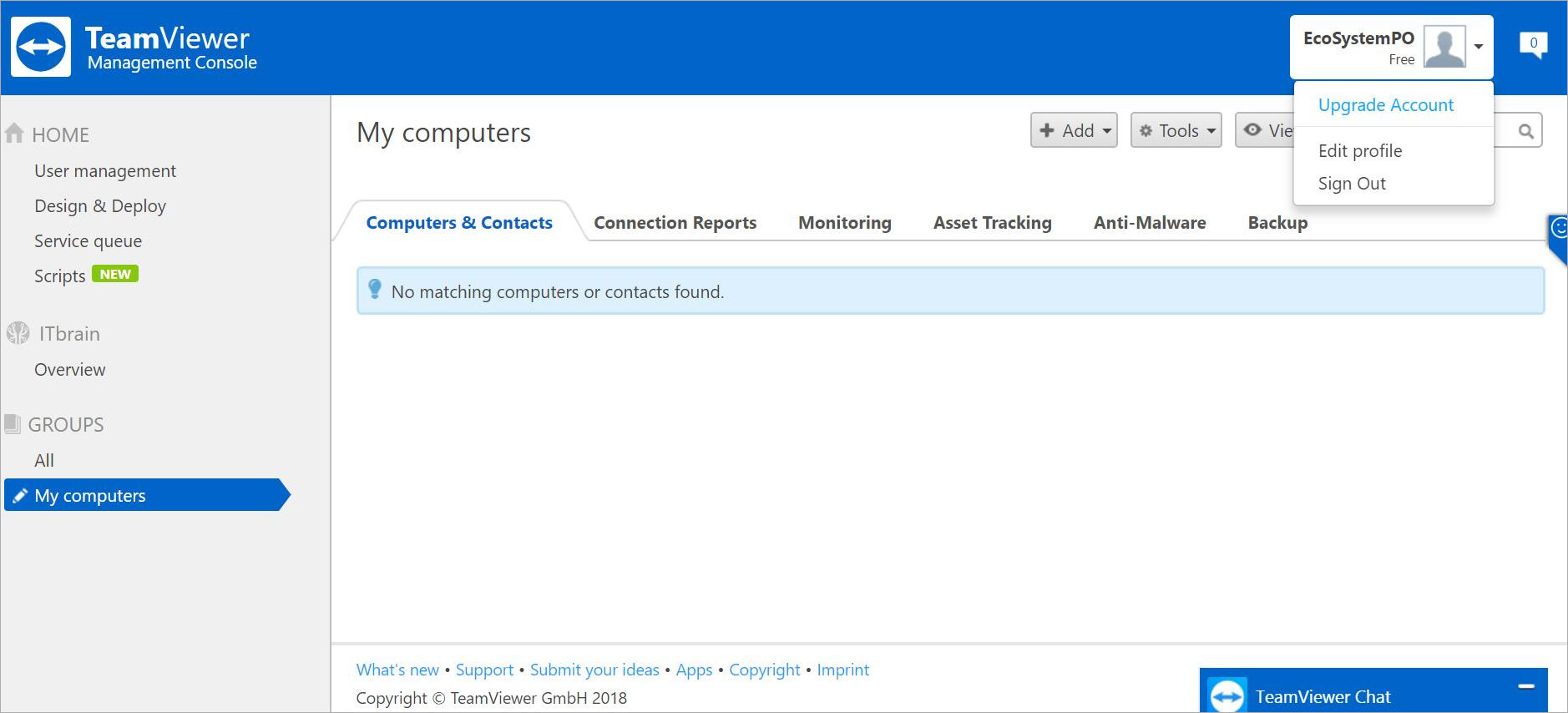Open the Apps footer link

tap(694, 670)
